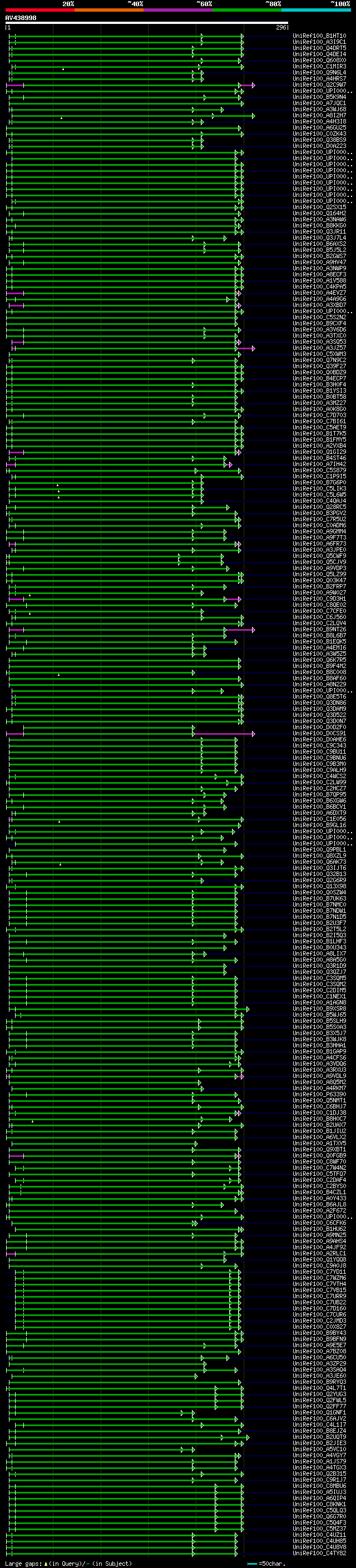The width and height of the screenshot is (356, 1568).
Task: Open hit UniRef100_Q9N6L4
Action: click(319, 72)
